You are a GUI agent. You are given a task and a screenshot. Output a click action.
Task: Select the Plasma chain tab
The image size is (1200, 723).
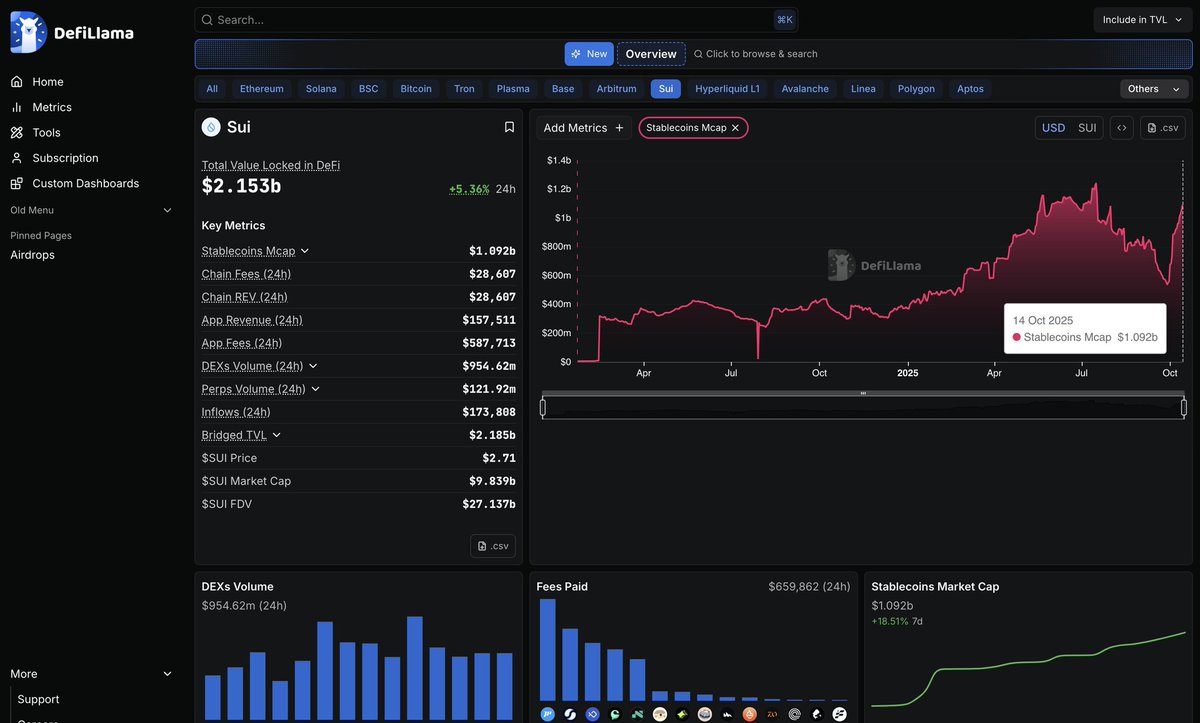tap(514, 89)
